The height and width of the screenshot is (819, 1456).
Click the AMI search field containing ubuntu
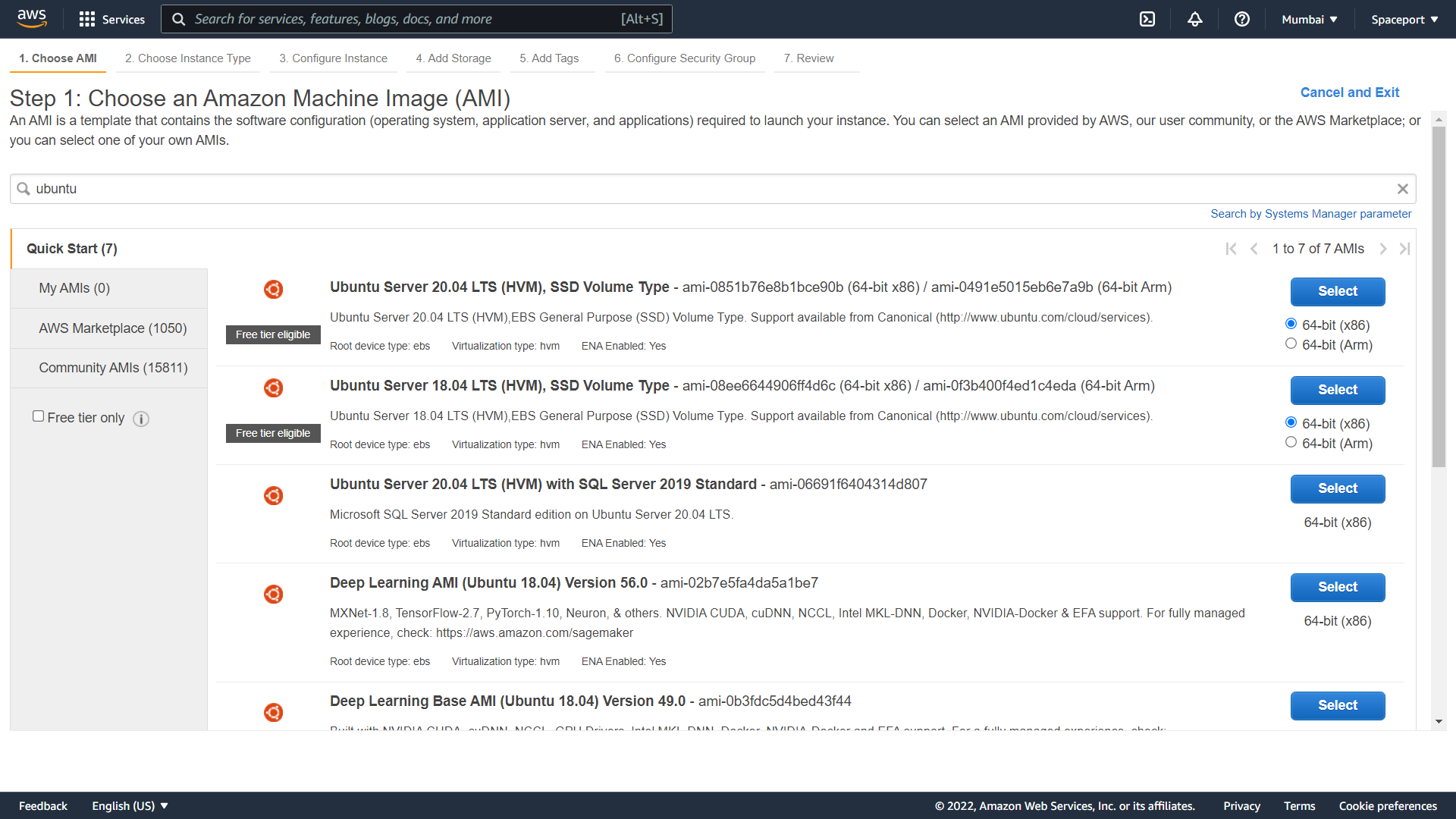(x=713, y=189)
